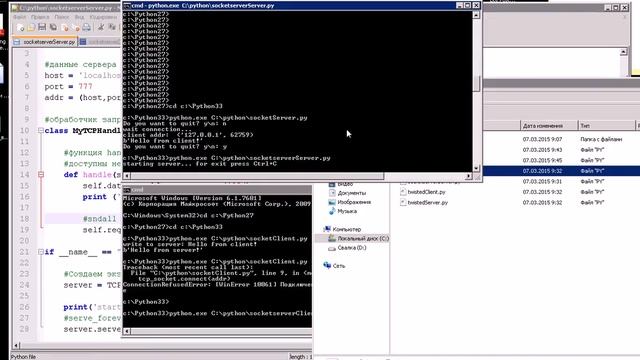The image size is (640, 360).
Task: Click left arrow of lower cmd horizontal scrollbar
Action: 127,331
